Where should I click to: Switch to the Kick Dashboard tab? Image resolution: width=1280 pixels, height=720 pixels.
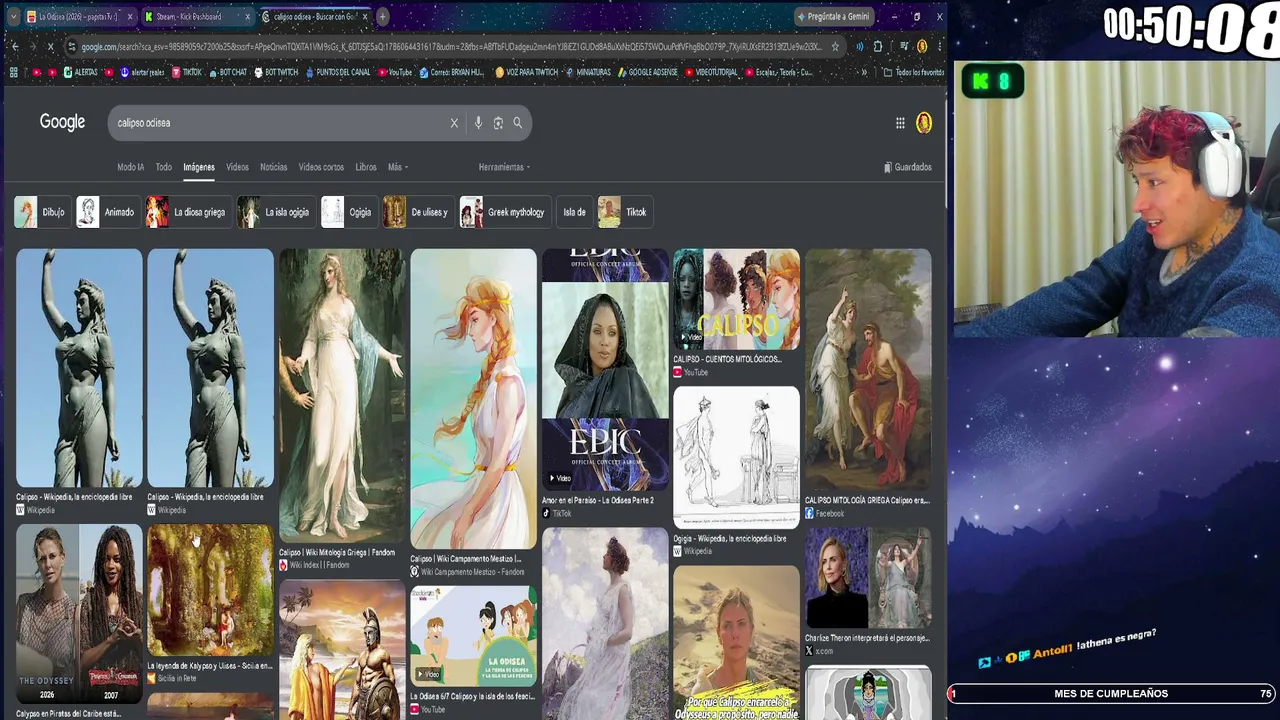tap(196, 16)
